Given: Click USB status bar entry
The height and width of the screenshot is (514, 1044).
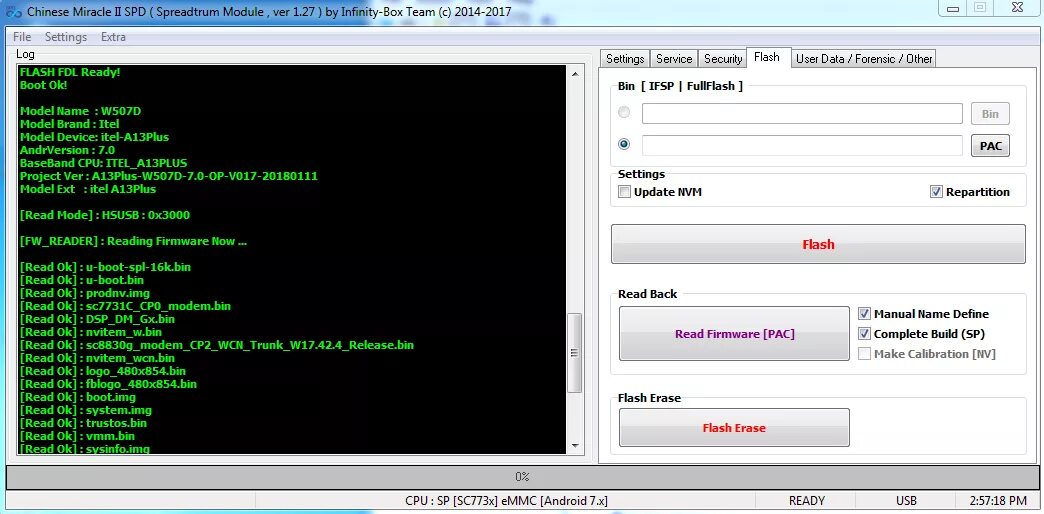Looking at the screenshot, I should 906,501.
